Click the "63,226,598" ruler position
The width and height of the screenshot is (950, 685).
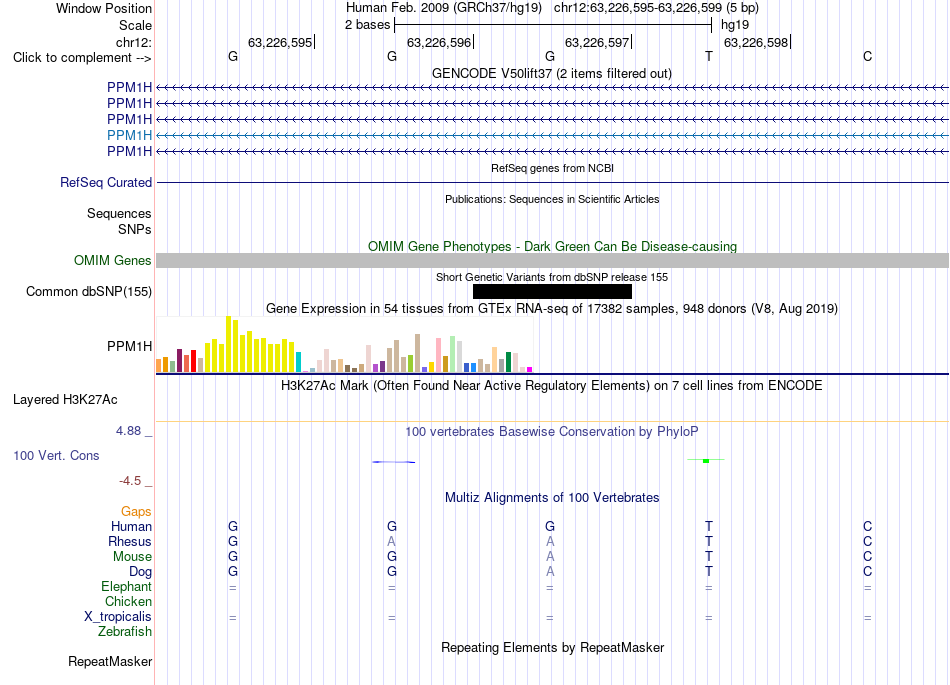coord(756,42)
